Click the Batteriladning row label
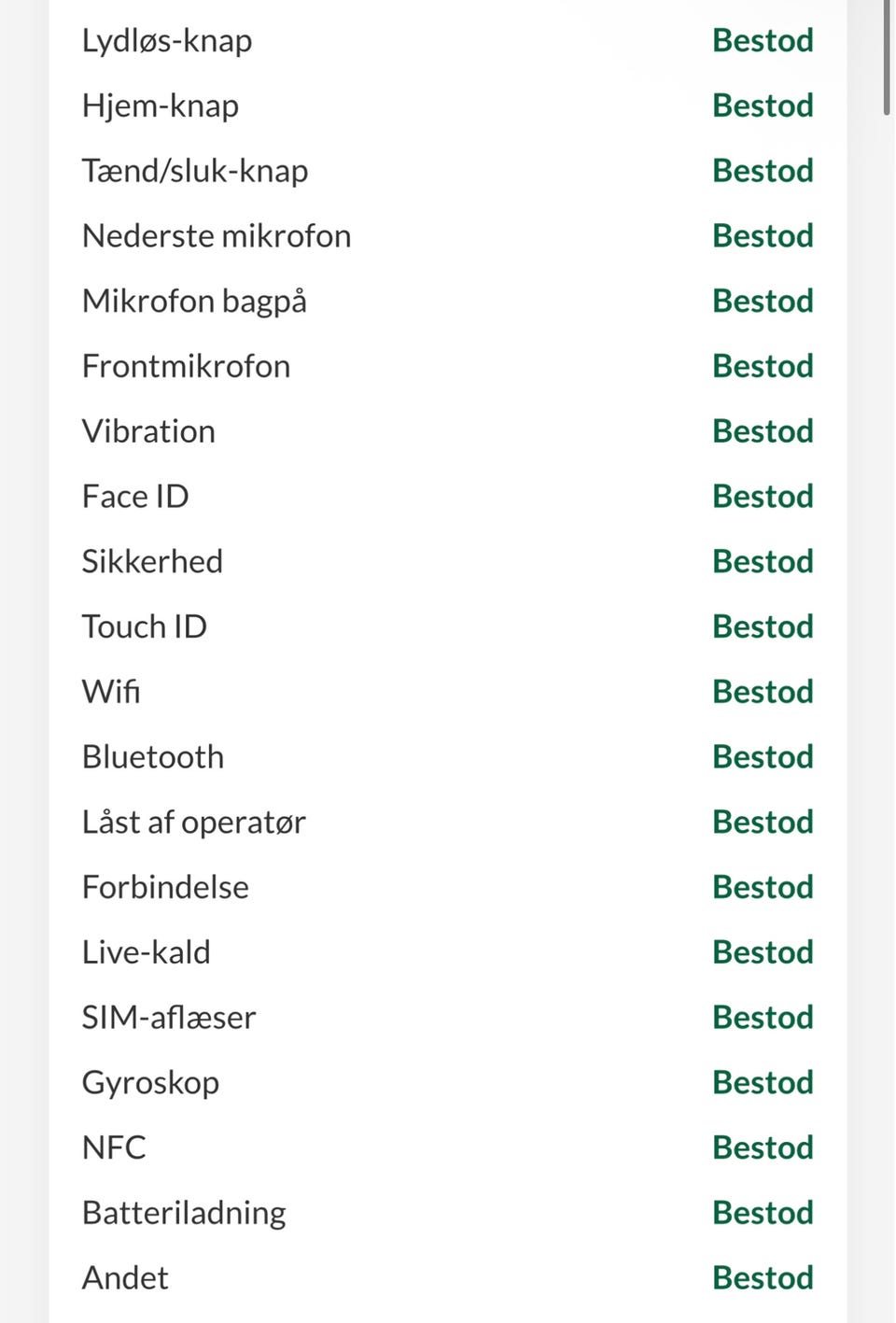Screen dimensions: 896x1323 click(x=185, y=1213)
